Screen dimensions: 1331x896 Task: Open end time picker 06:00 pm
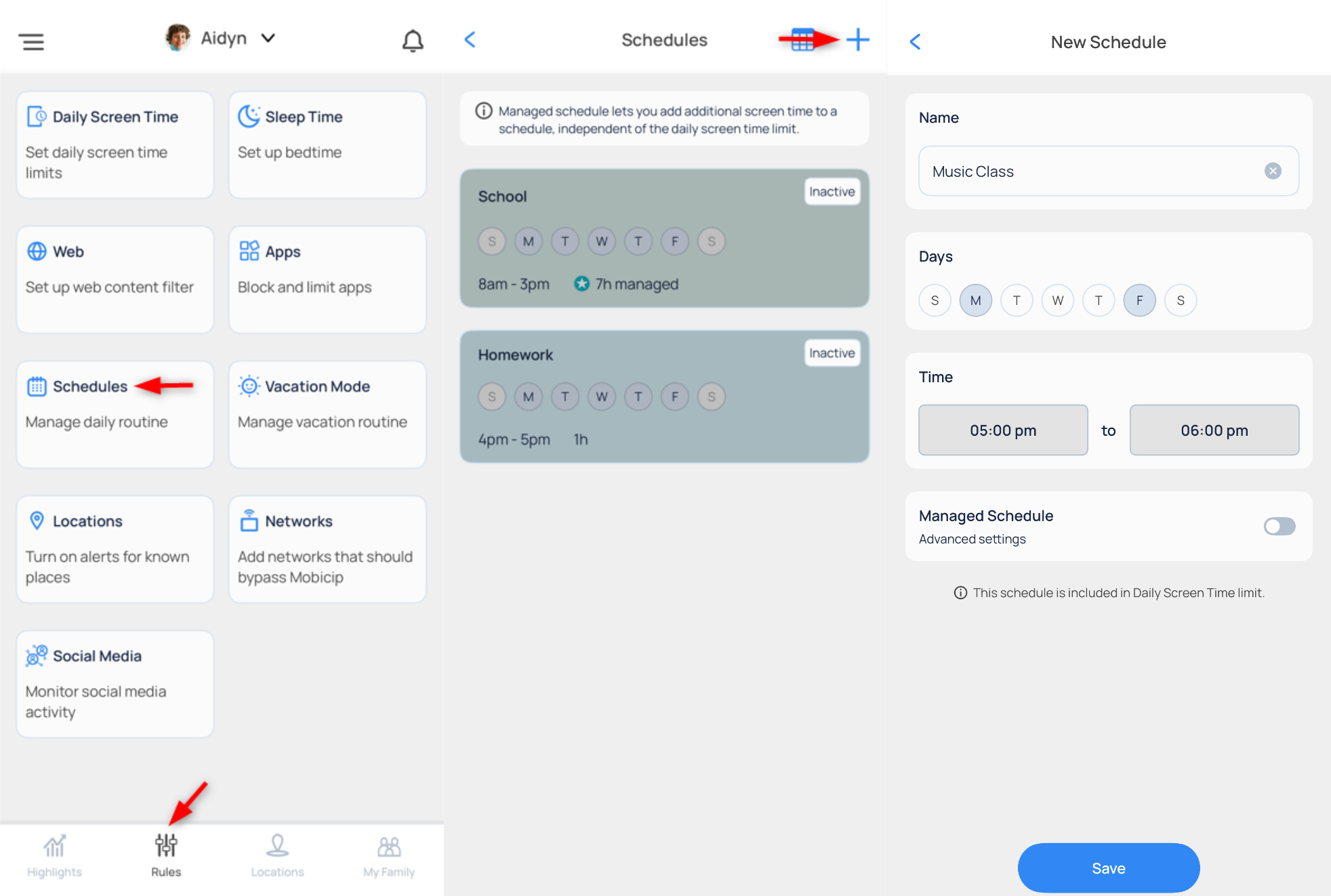[x=1214, y=430]
